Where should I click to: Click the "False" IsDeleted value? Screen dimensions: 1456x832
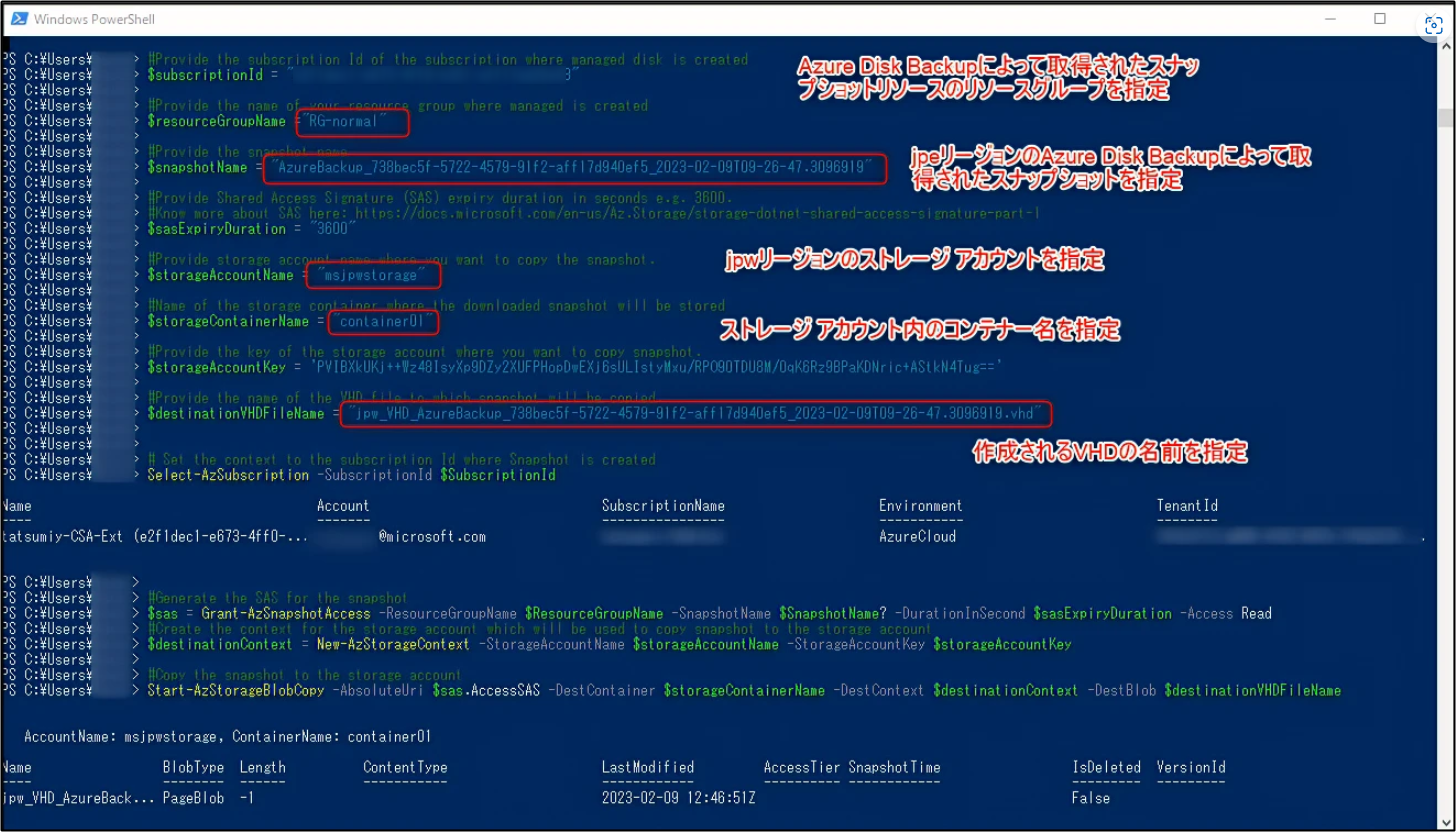click(1091, 798)
